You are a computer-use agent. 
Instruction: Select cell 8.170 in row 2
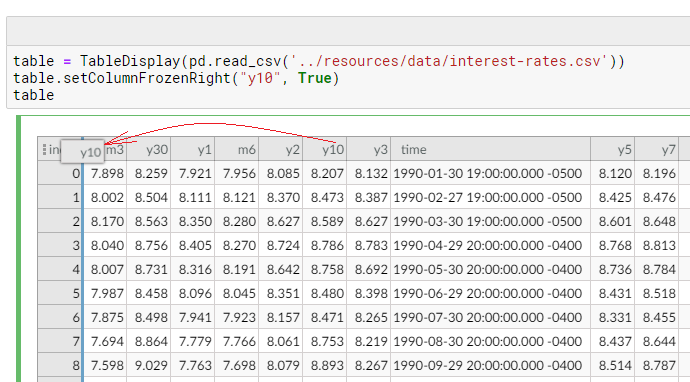click(x=105, y=221)
